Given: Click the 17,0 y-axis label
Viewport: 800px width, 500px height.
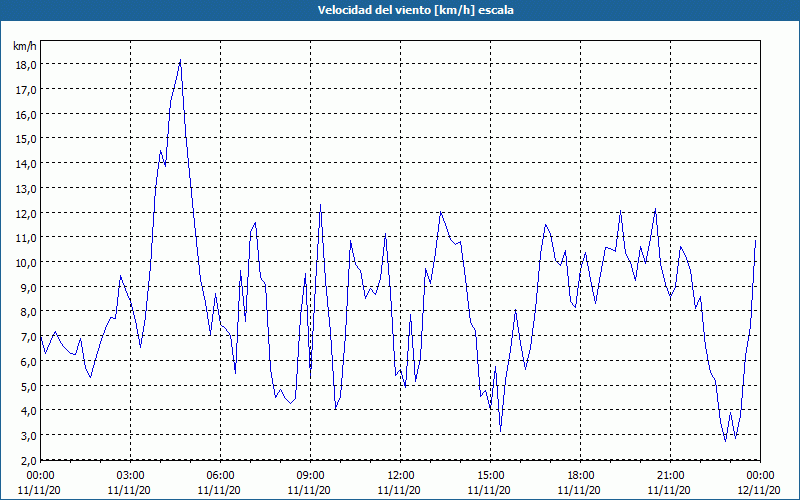Looking at the screenshot, I should tap(26, 90).
